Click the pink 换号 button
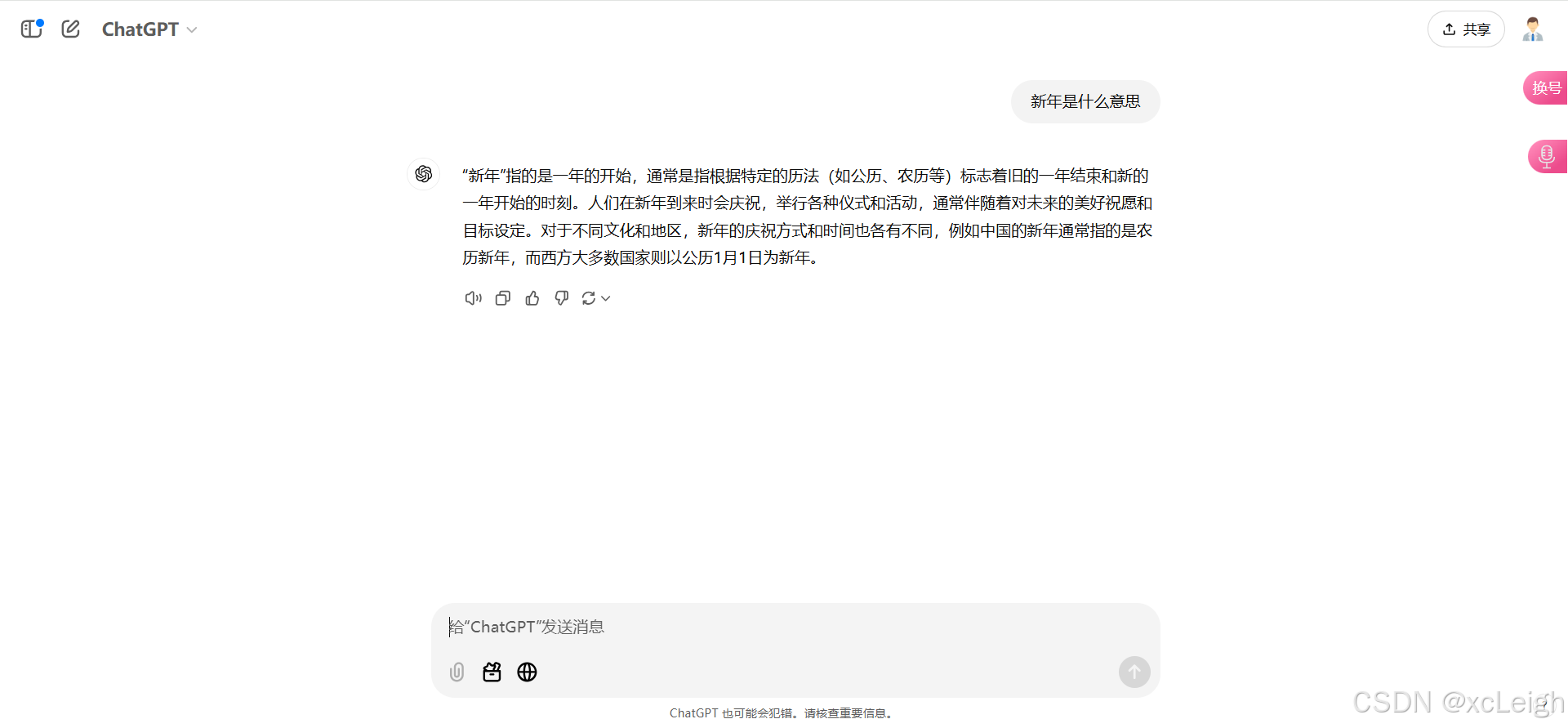 (x=1546, y=88)
